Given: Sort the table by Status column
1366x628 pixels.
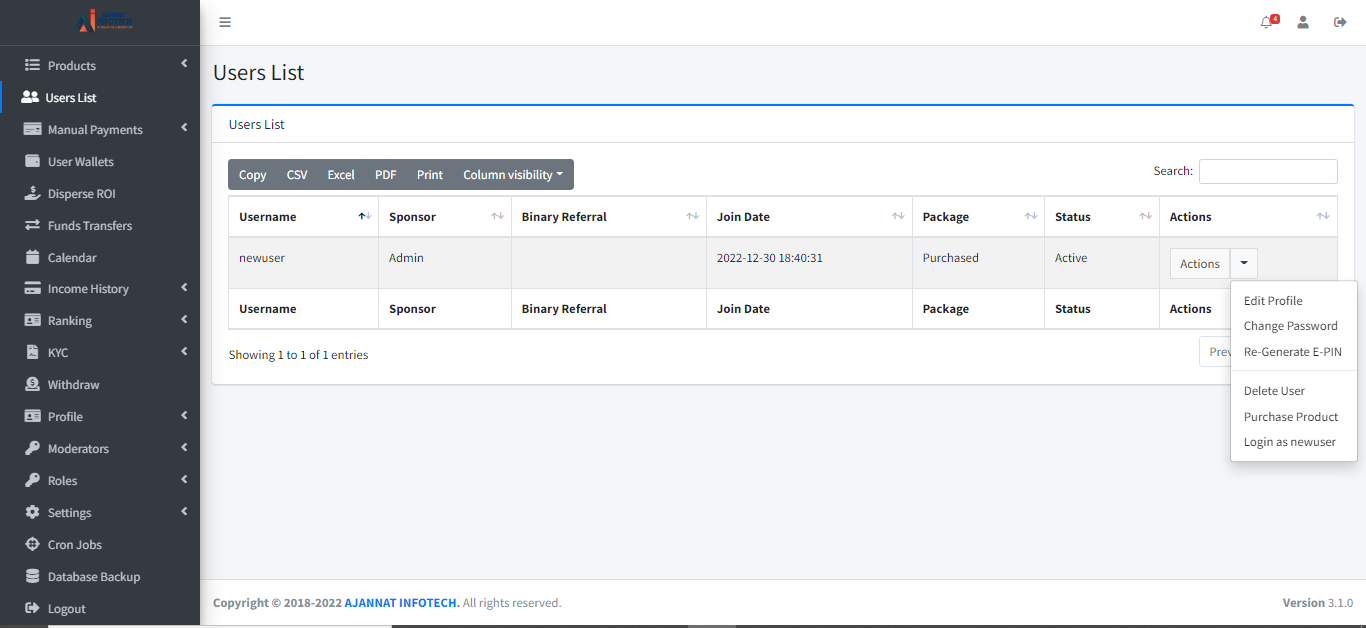Looking at the screenshot, I should tap(1101, 217).
